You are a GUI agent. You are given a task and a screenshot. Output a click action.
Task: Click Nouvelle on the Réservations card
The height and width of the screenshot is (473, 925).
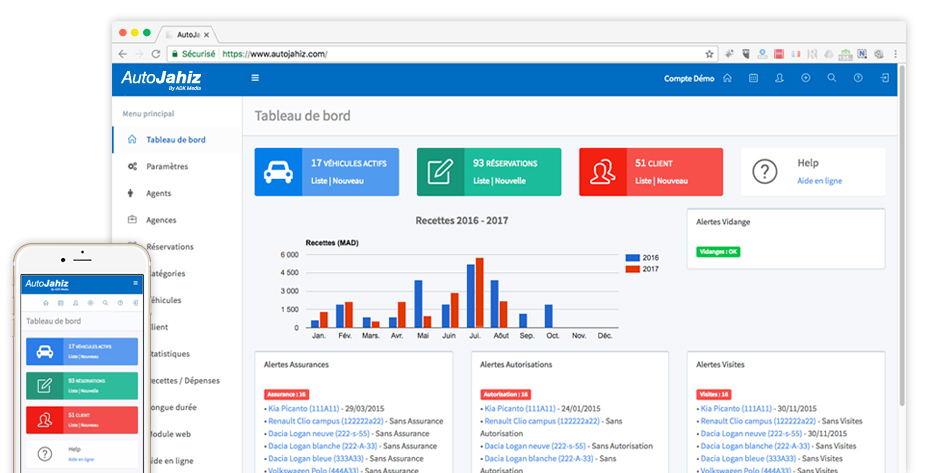click(510, 181)
